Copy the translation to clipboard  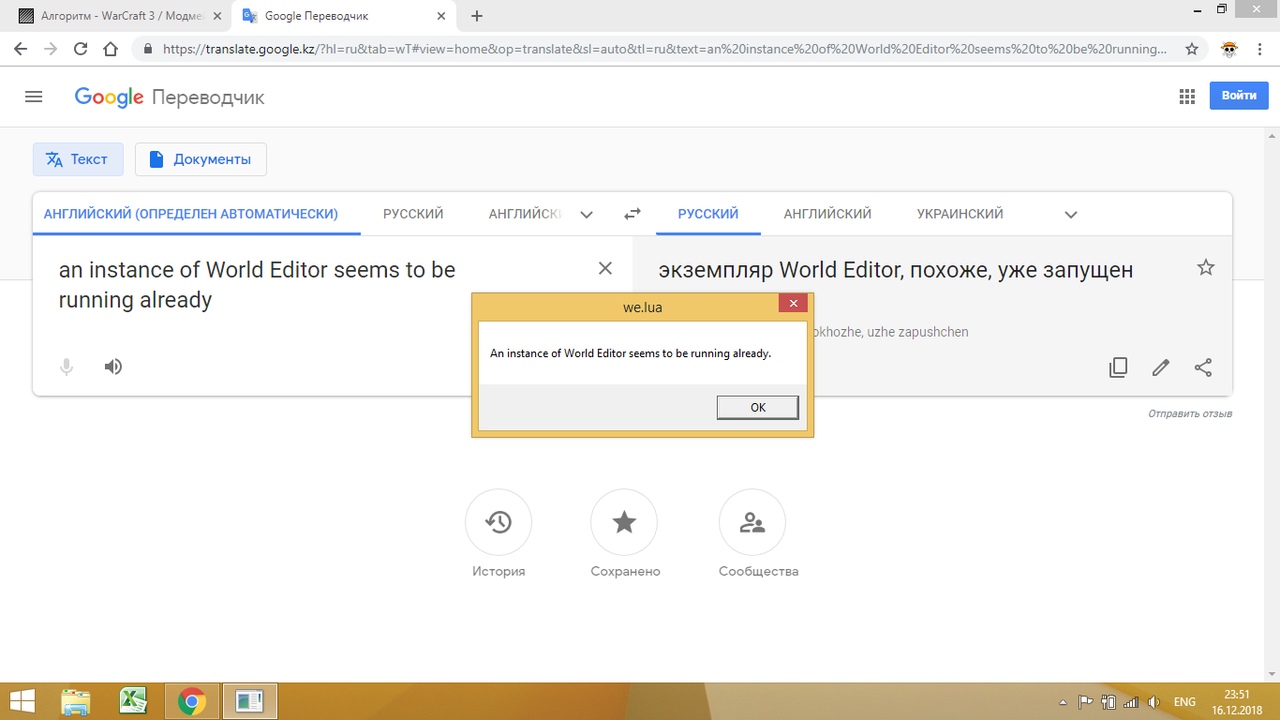pyautogui.click(x=1119, y=367)
